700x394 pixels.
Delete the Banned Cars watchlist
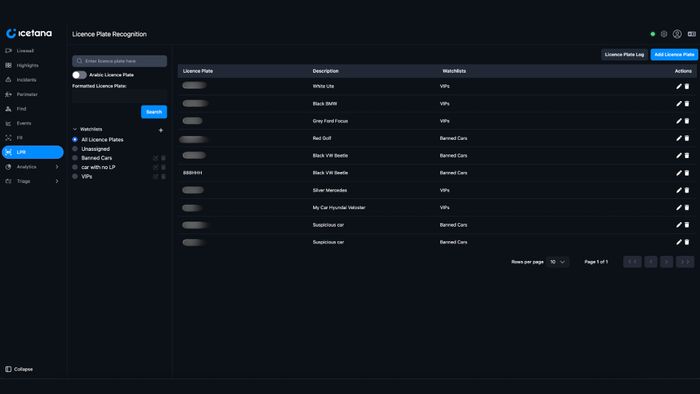click(163, 158)
